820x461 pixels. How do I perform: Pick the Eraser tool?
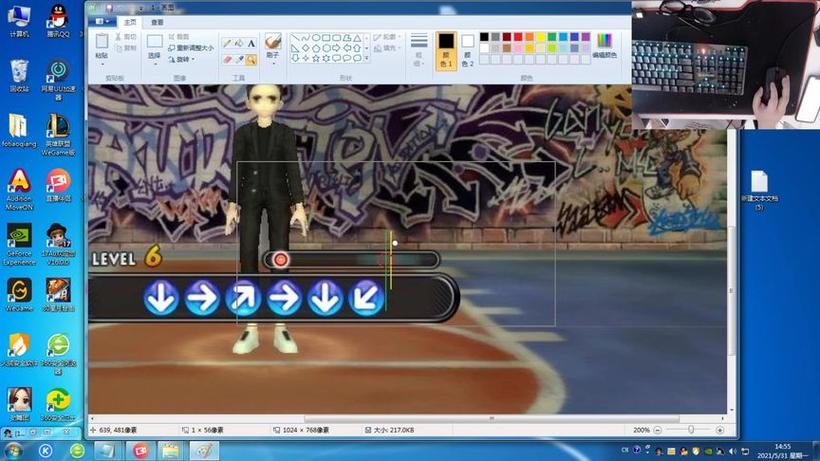[227, 59]
